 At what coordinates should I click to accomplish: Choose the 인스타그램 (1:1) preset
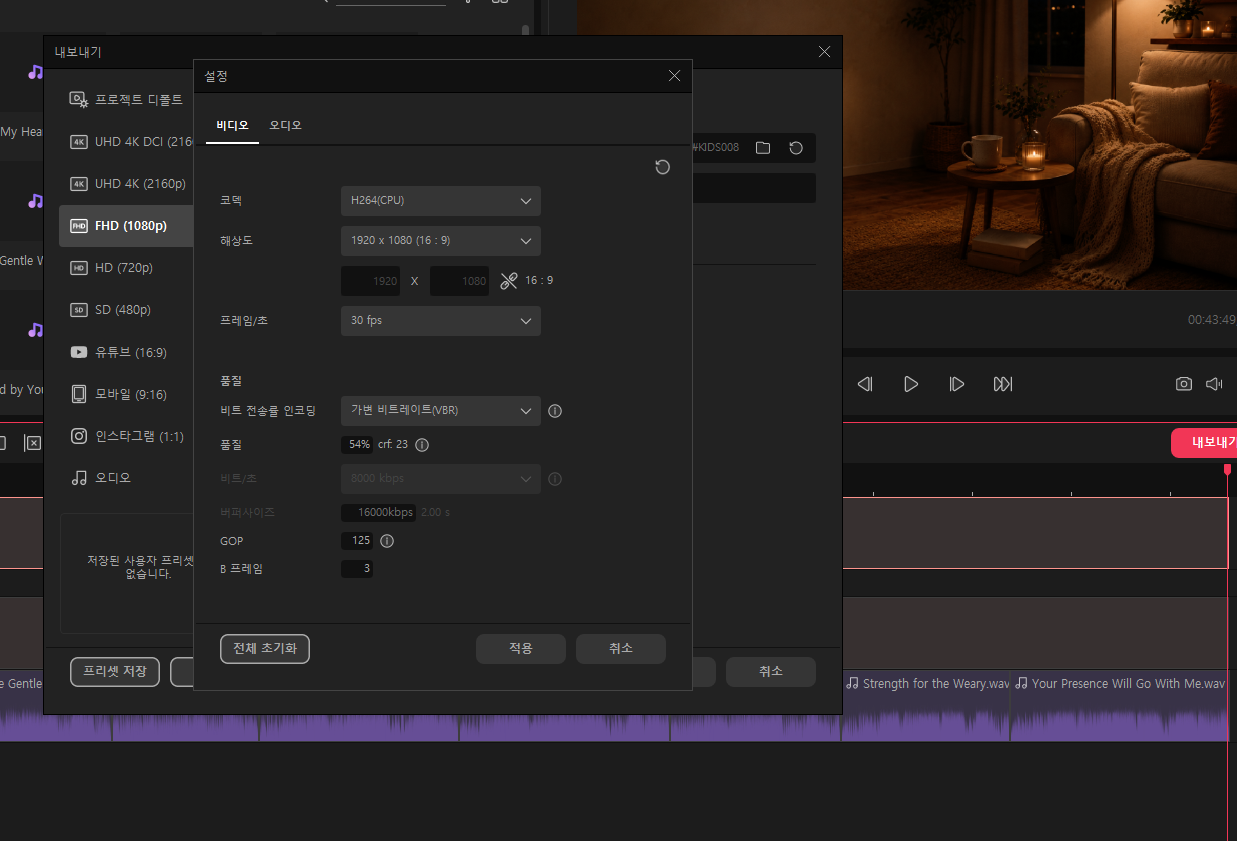click(127, 436)
